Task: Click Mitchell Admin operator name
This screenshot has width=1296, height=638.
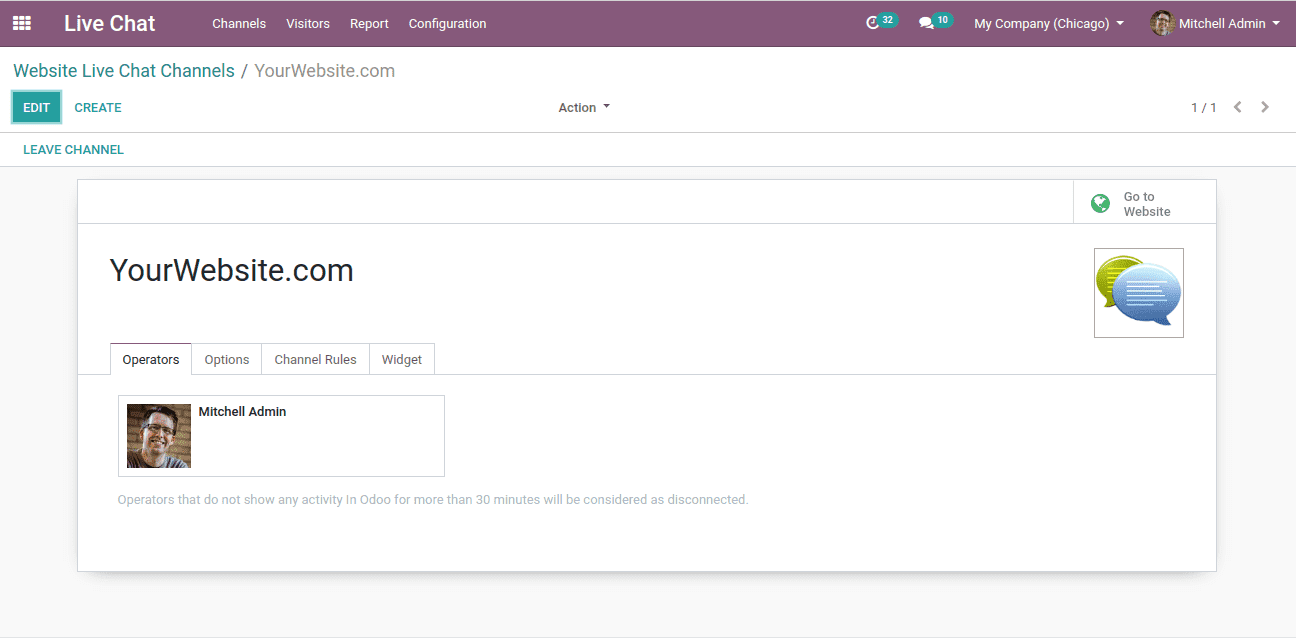Action: click(242, 411)
